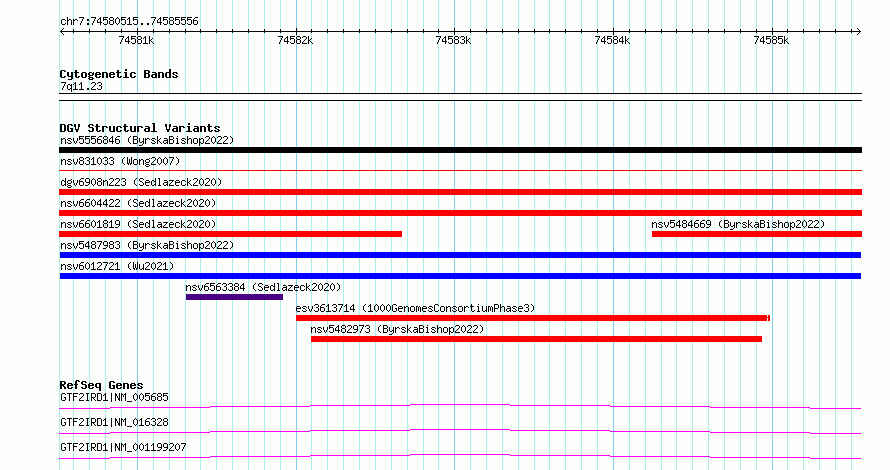Click the nsv5484669 red variant bar
Viewport: 890px width, 470px height.
tap(757, 234)
